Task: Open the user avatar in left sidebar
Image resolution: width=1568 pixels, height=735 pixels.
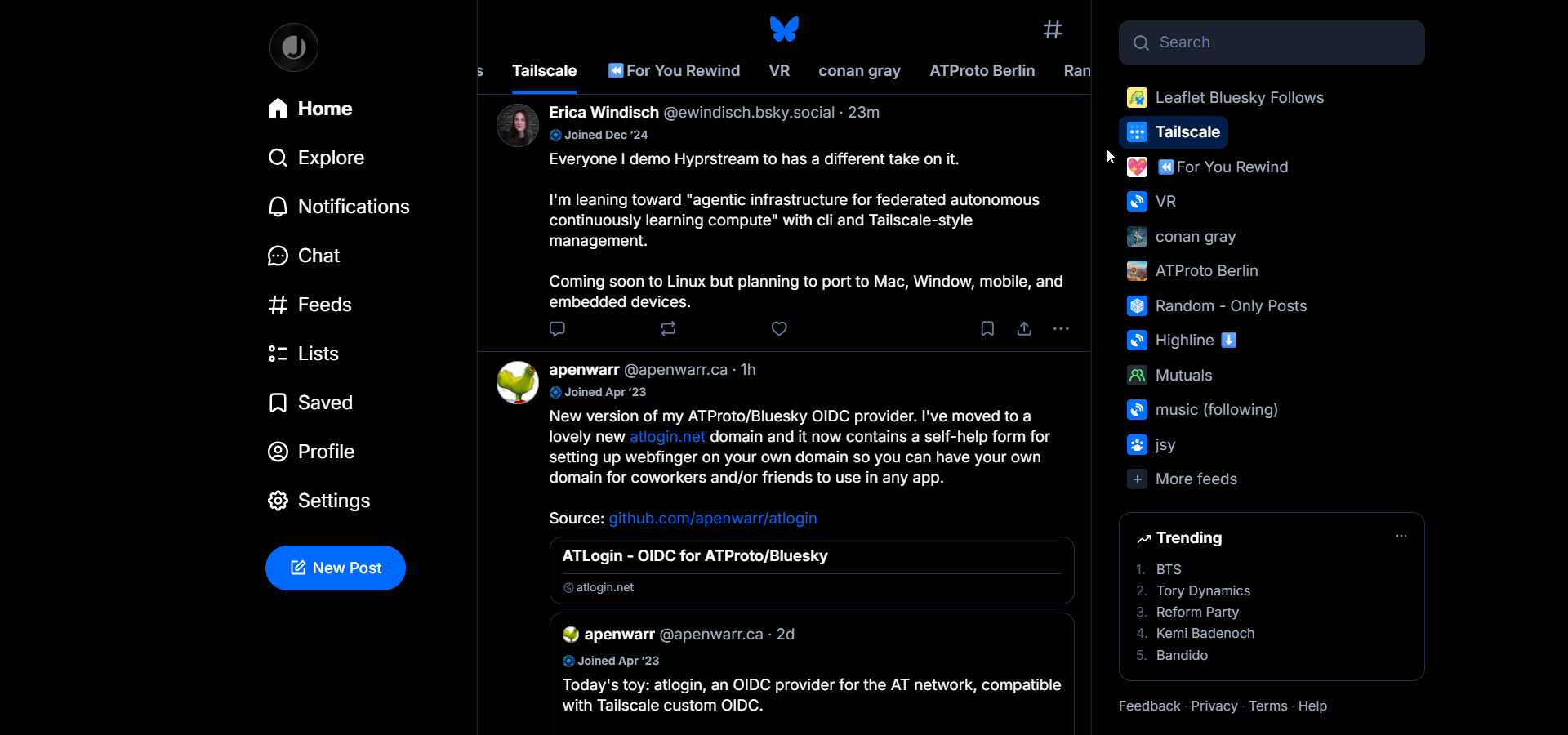Action: click(x=294, y=47)
